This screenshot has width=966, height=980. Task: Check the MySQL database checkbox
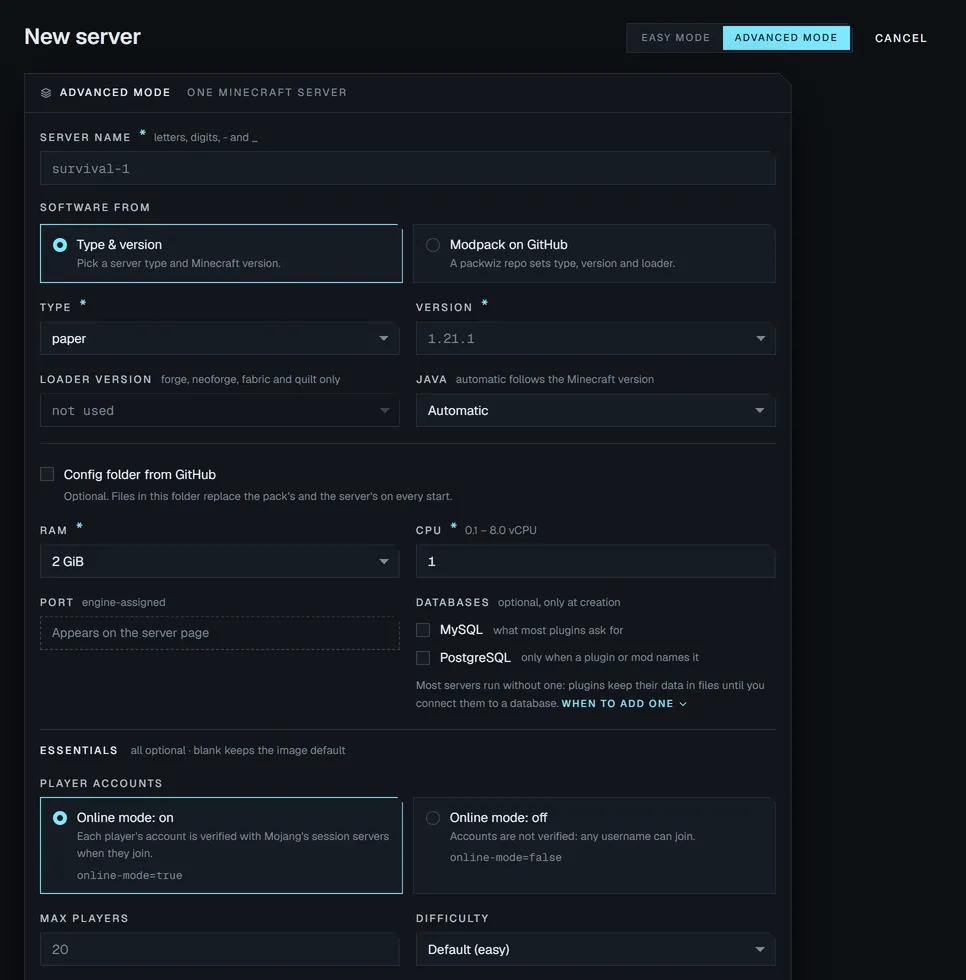click(423, 630)
